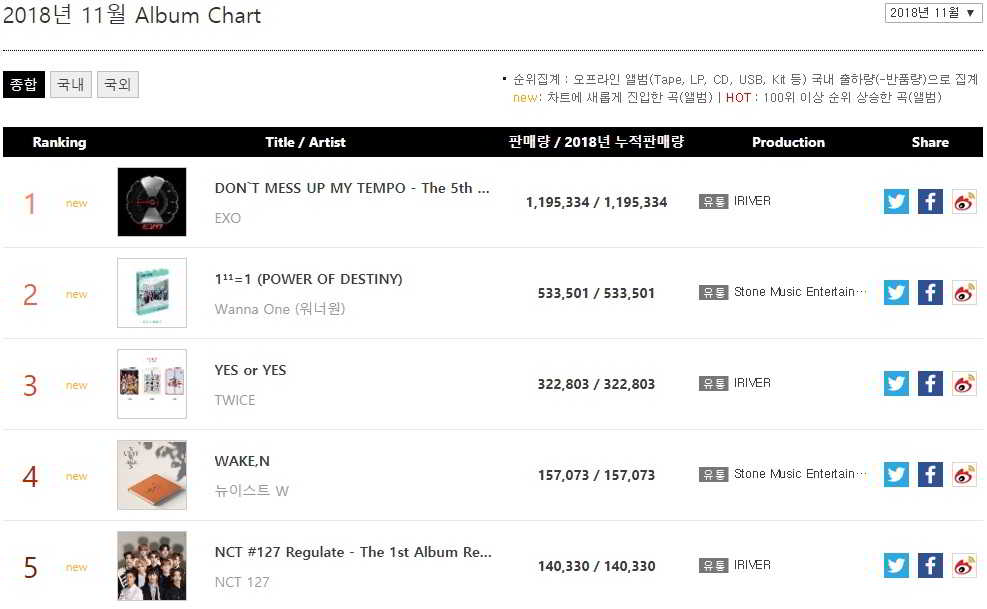Share Wanna One album on Weibo
The width and height of the screenshot is (987, 609).
964,293
